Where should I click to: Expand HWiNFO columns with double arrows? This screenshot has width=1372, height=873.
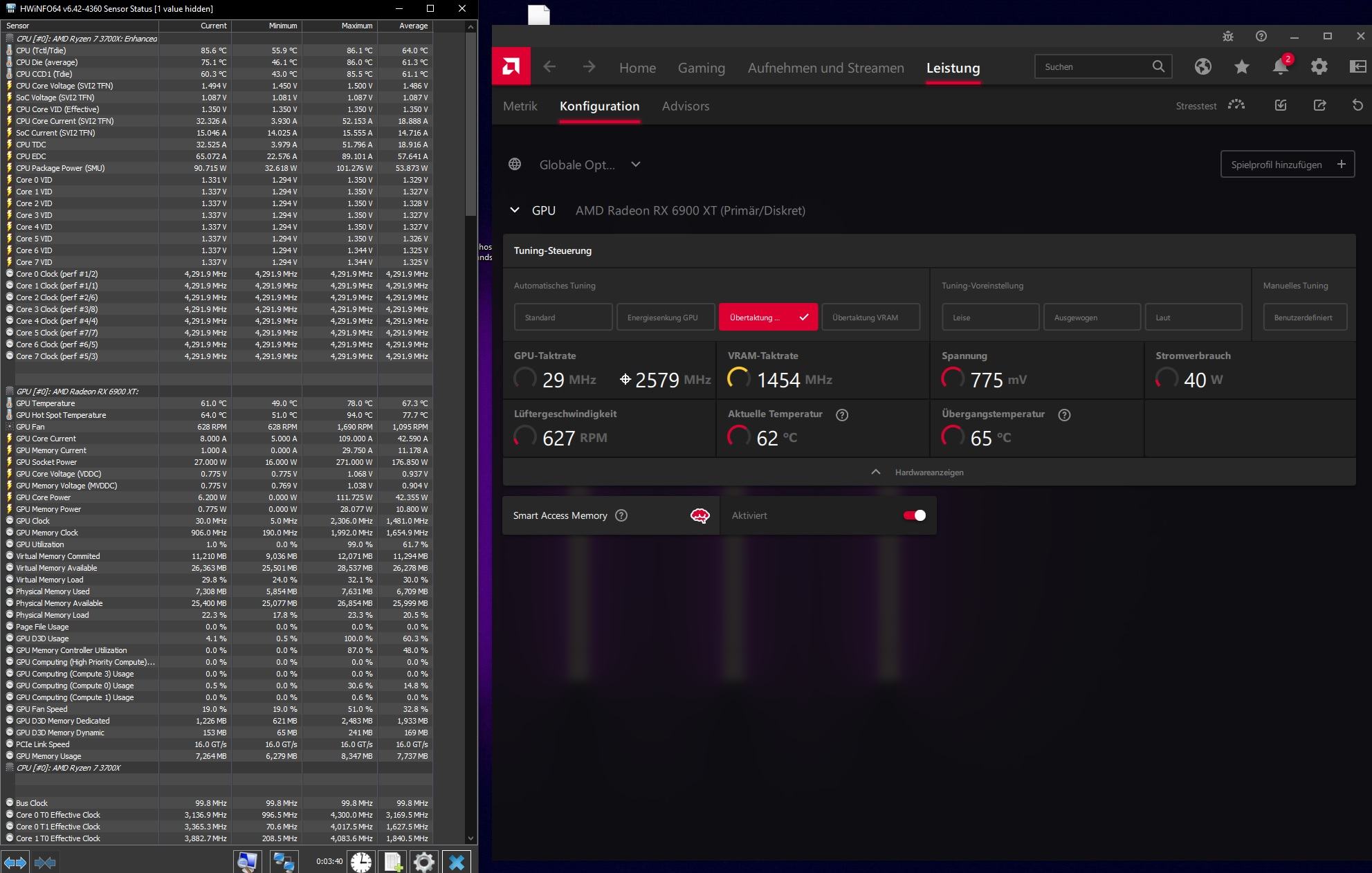15,862
